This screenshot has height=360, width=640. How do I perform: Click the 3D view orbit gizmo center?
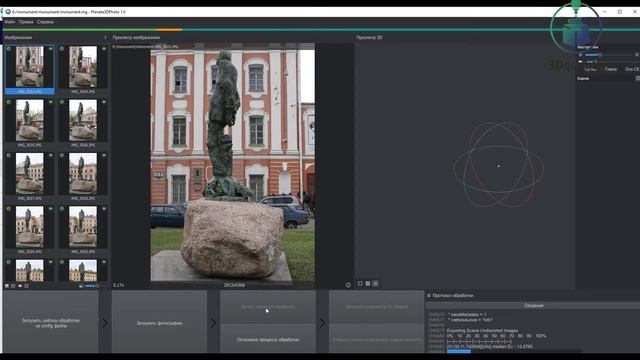pos(498,166)
